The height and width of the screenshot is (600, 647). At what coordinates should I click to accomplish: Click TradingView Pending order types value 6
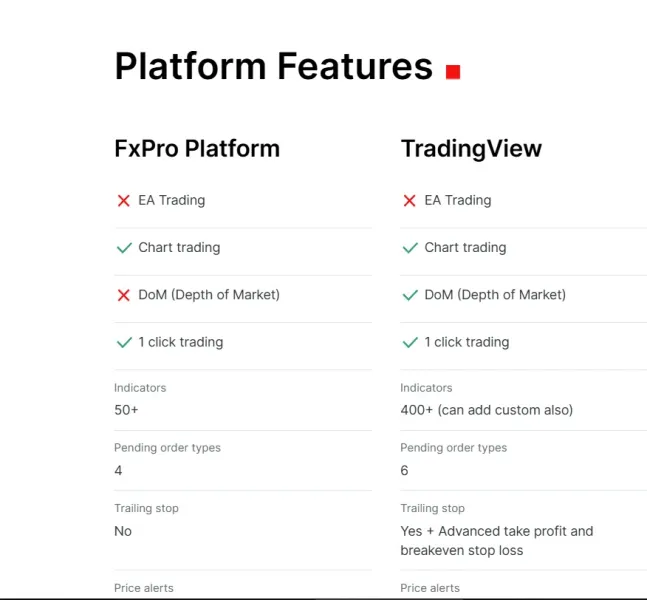pos(404,470)
